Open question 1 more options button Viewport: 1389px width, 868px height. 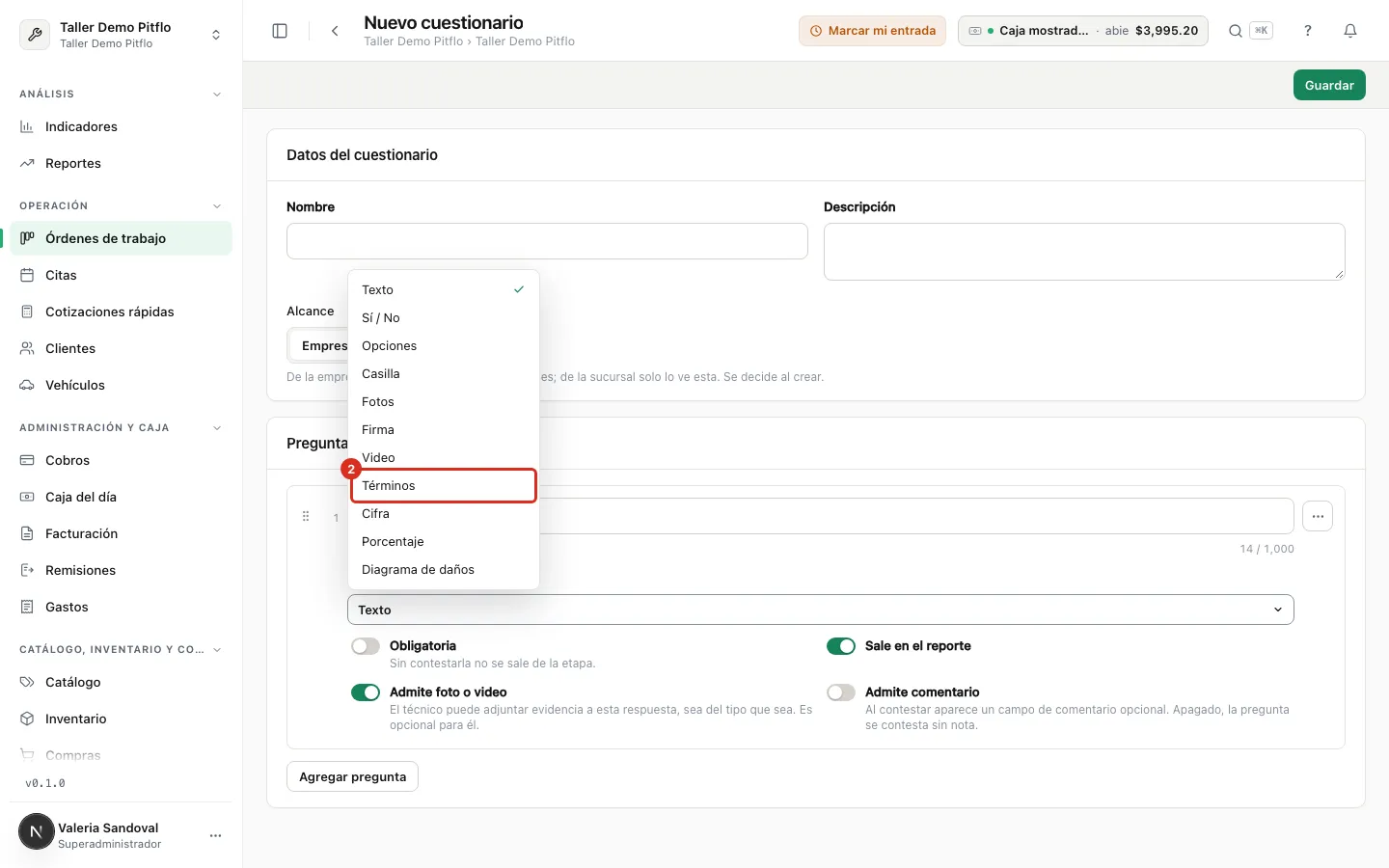tap(1318, 516)
